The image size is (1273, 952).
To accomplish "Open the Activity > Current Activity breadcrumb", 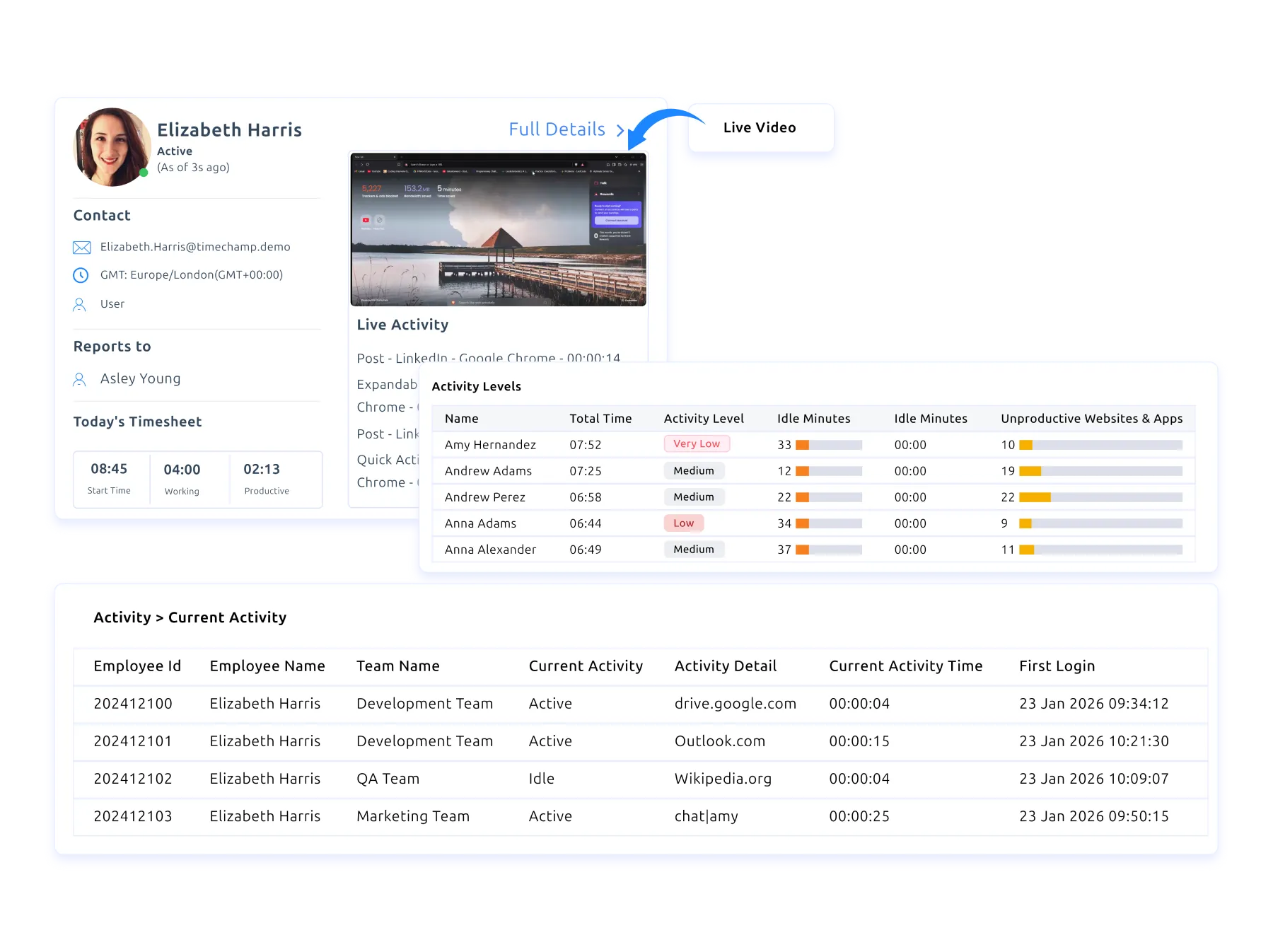I will click(190, 617).
